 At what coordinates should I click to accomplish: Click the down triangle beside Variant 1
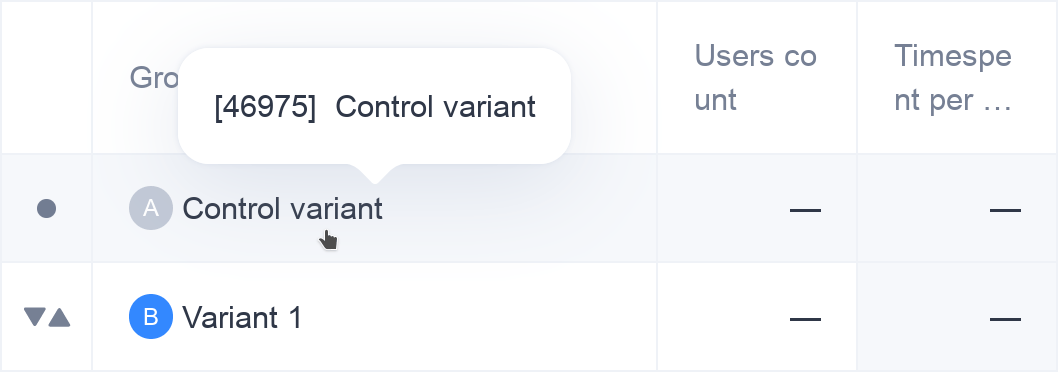point(35,317)
